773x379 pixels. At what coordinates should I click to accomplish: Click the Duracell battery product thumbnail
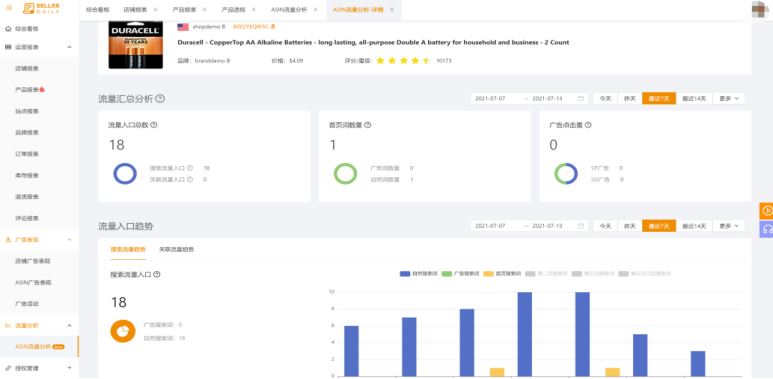(136, 44)
